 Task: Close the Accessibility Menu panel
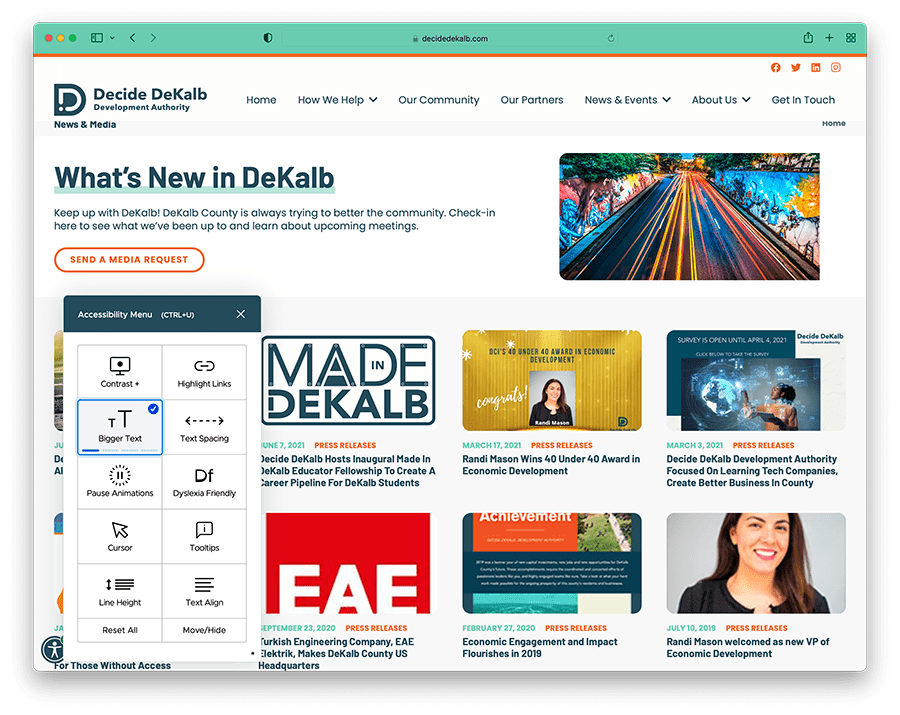click(x=240, y=314)
